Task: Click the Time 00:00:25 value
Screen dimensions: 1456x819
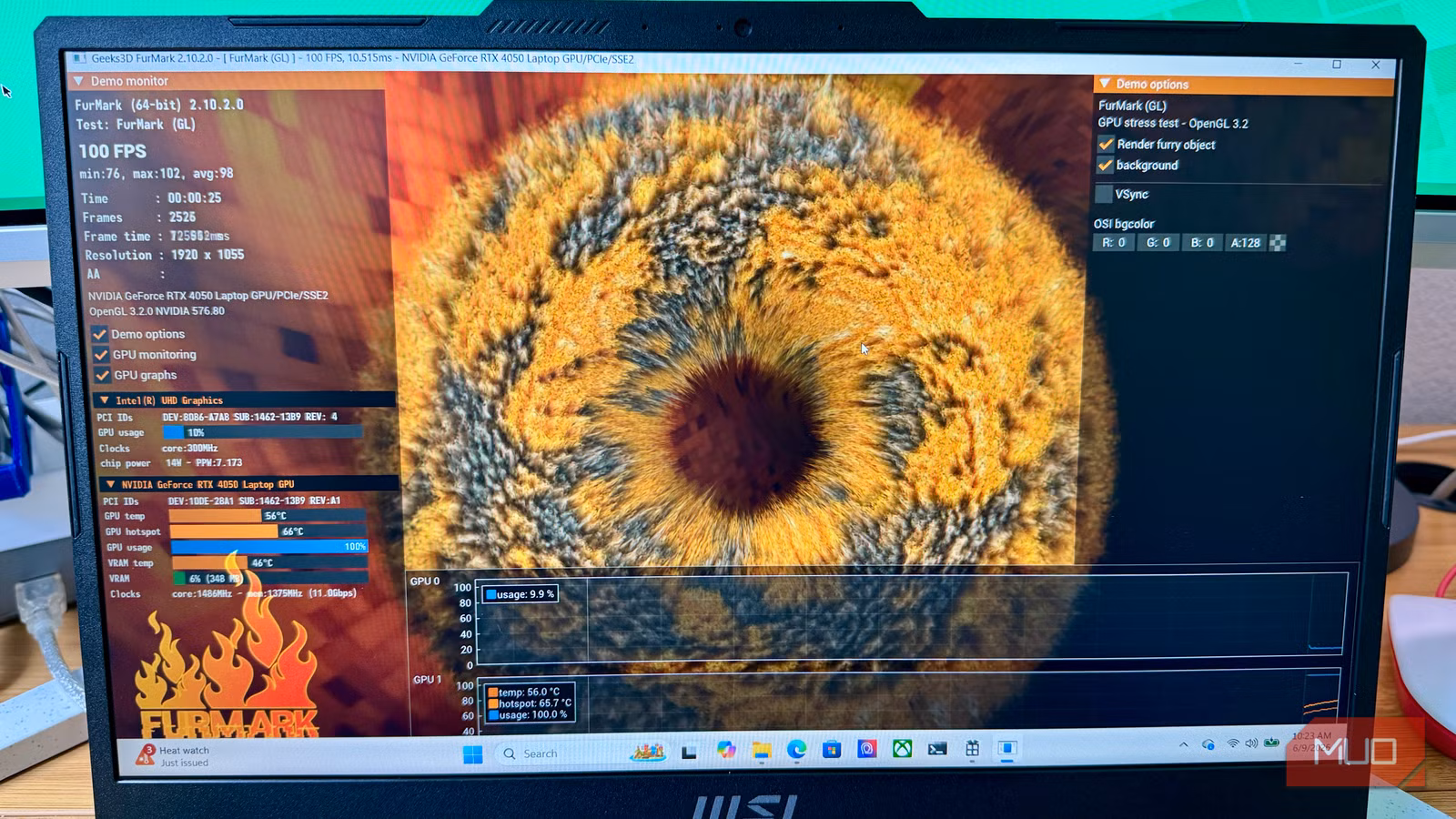Action: pos(194,197)
